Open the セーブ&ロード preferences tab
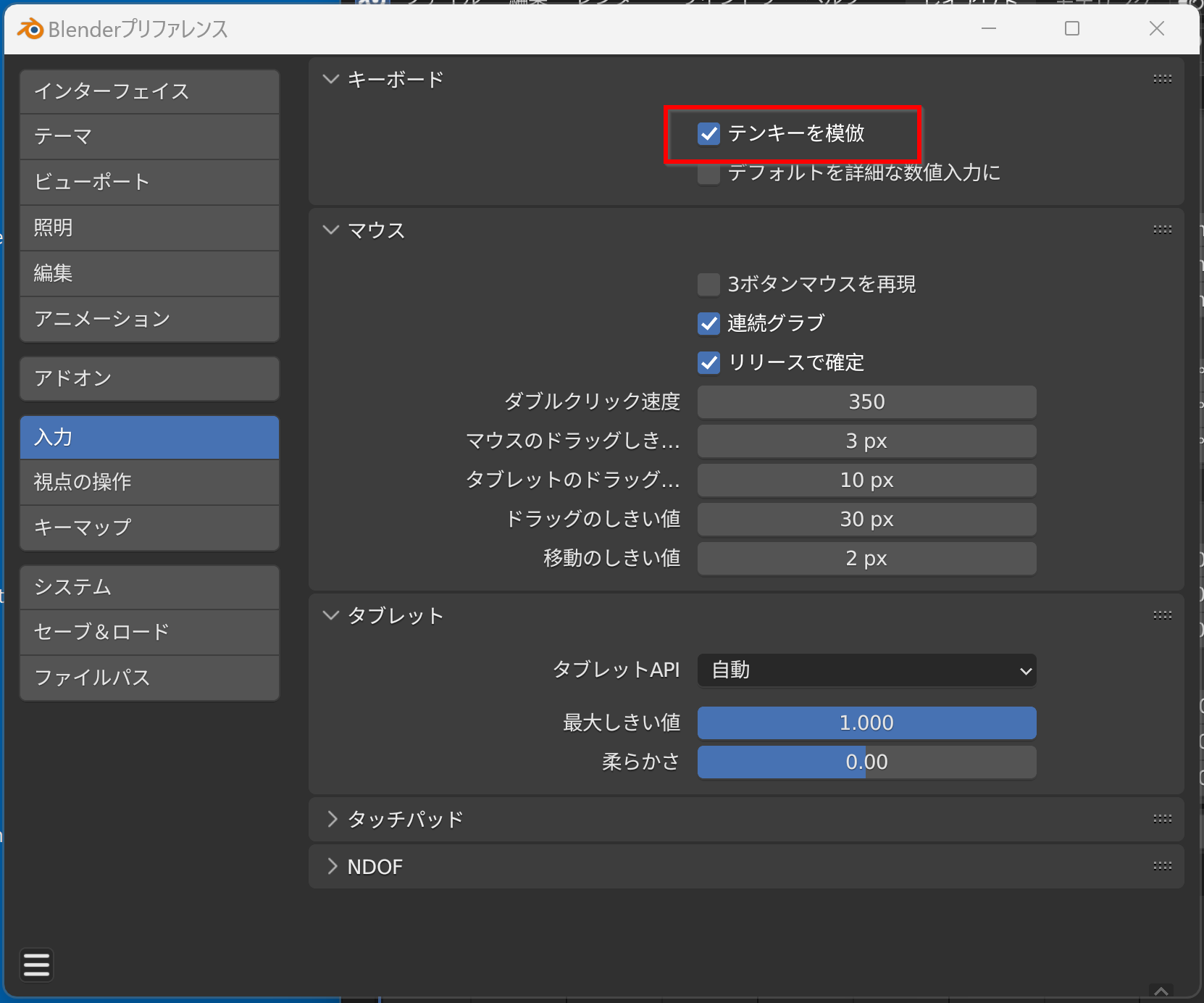Viewport: 1204px width, 1003px height. pyautogui.click(x=150, y=633)
